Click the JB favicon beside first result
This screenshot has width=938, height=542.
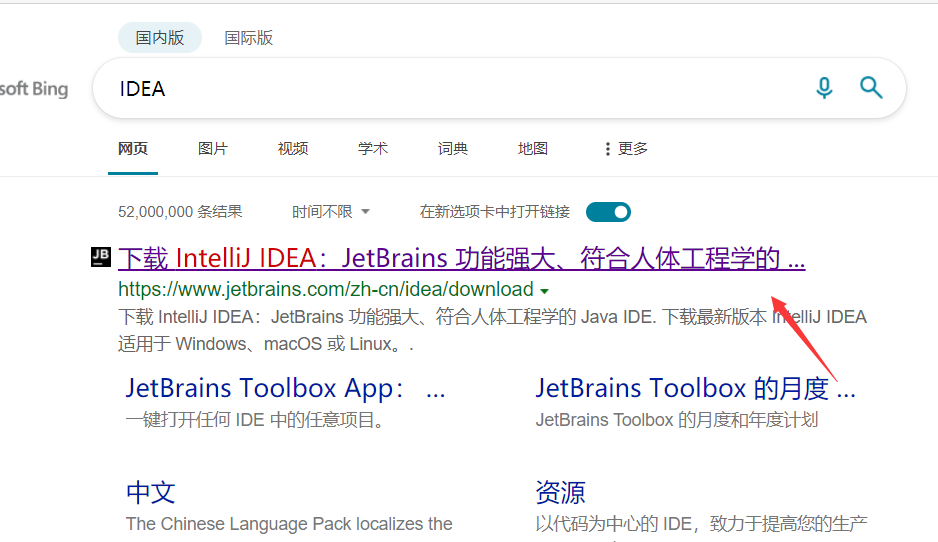click(100, 257)
